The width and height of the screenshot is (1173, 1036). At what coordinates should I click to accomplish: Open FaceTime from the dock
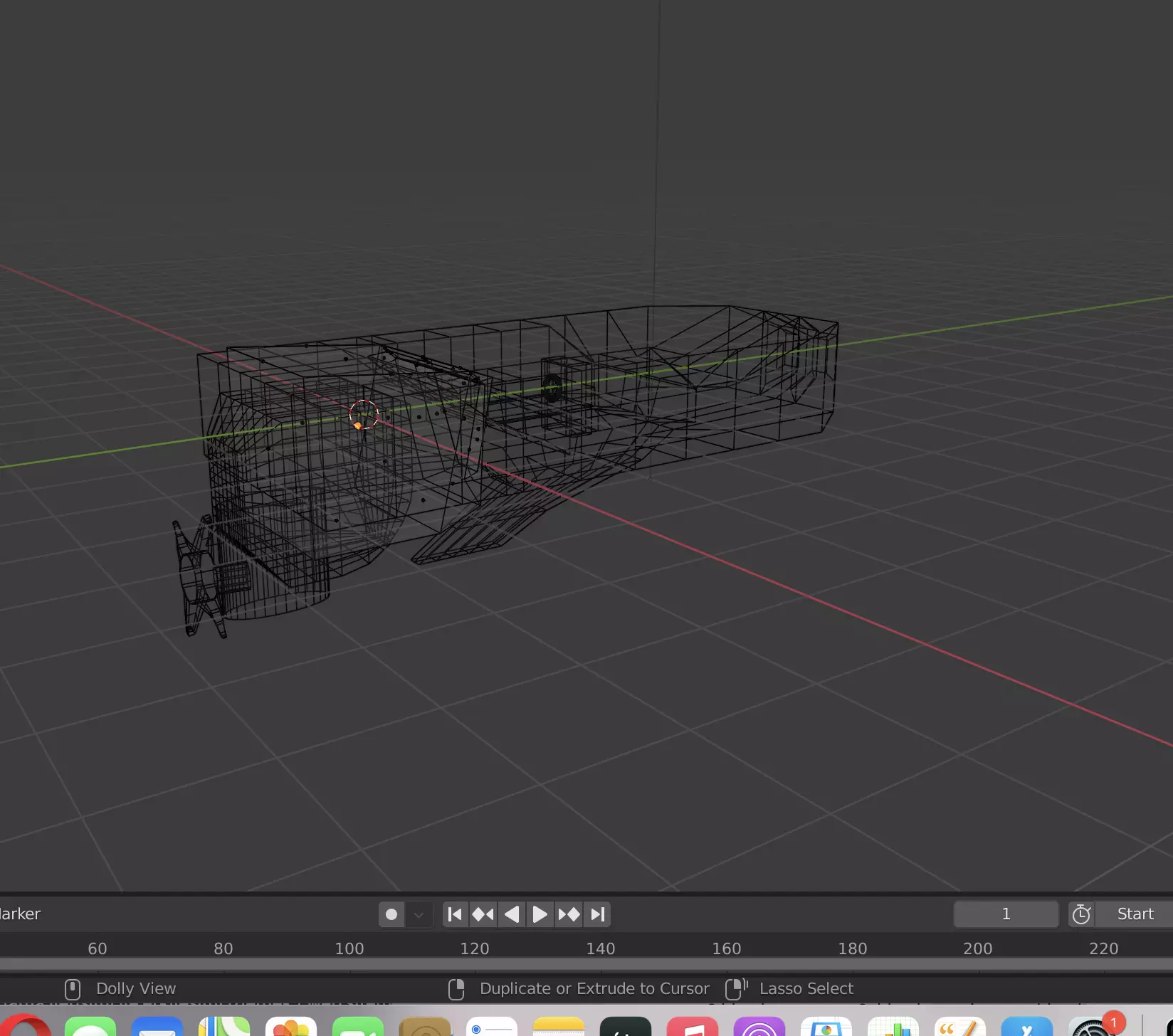(358, 1026)
